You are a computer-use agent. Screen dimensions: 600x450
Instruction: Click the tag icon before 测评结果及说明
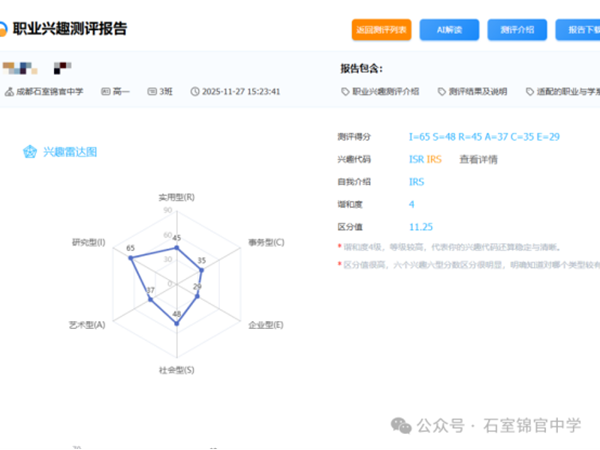442,92
